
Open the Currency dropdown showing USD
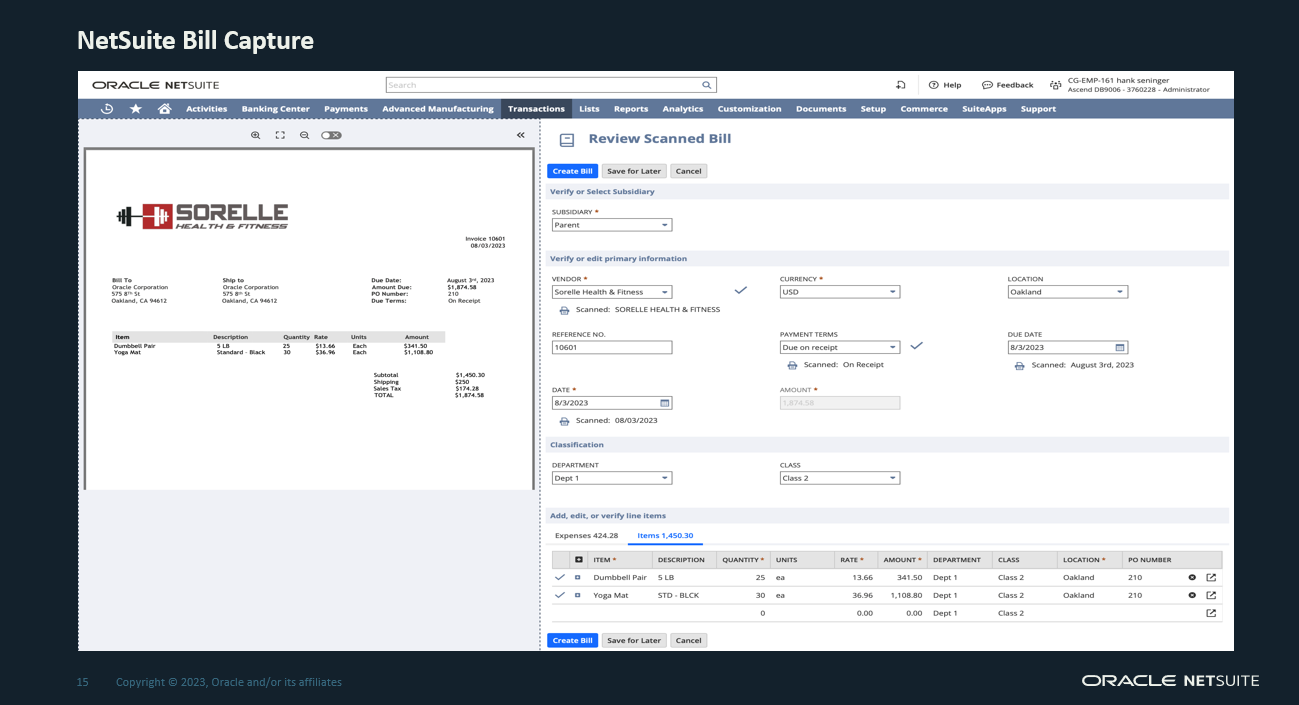840,292
